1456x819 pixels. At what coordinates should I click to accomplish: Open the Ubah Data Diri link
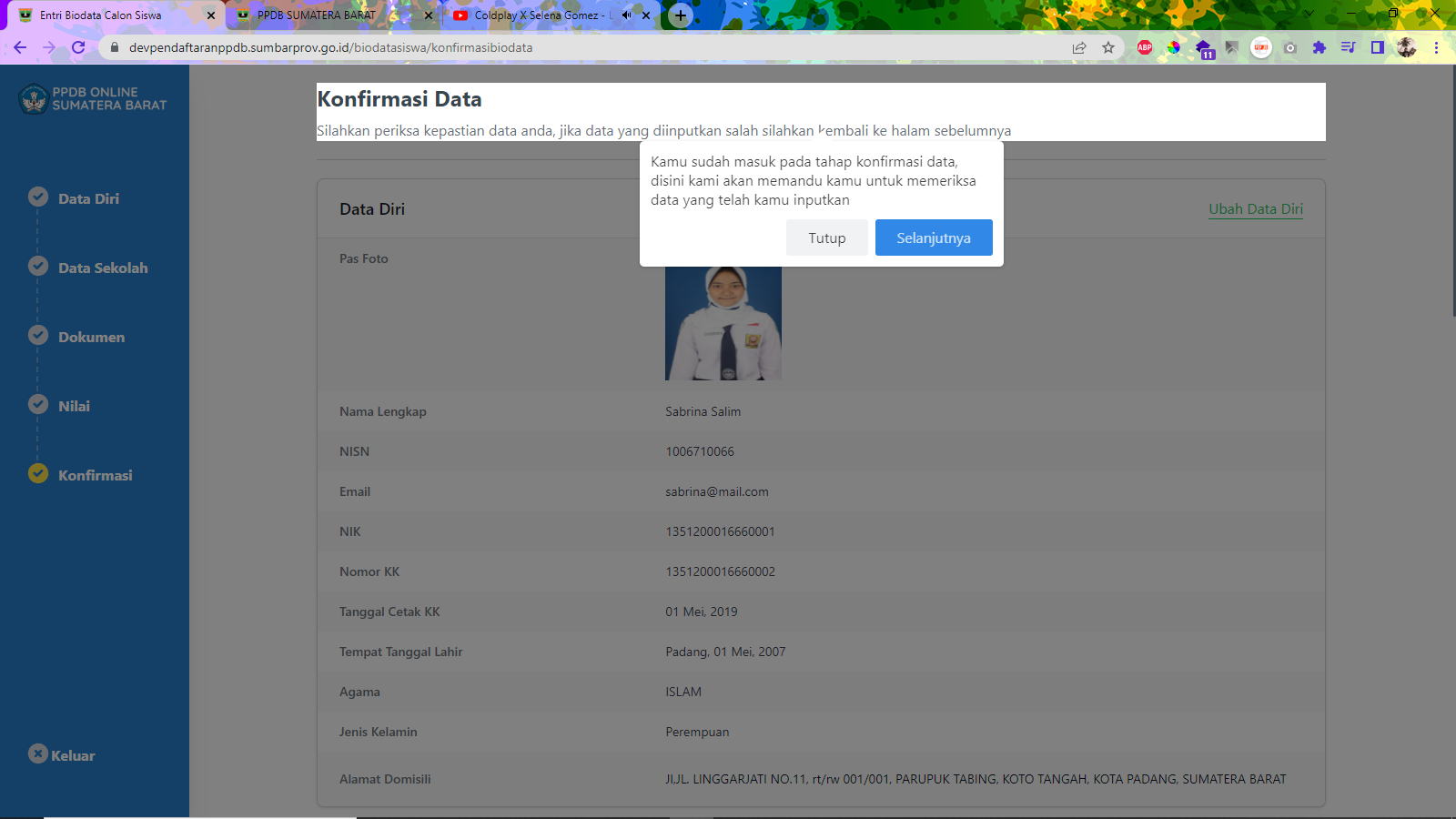(1255, 209)
